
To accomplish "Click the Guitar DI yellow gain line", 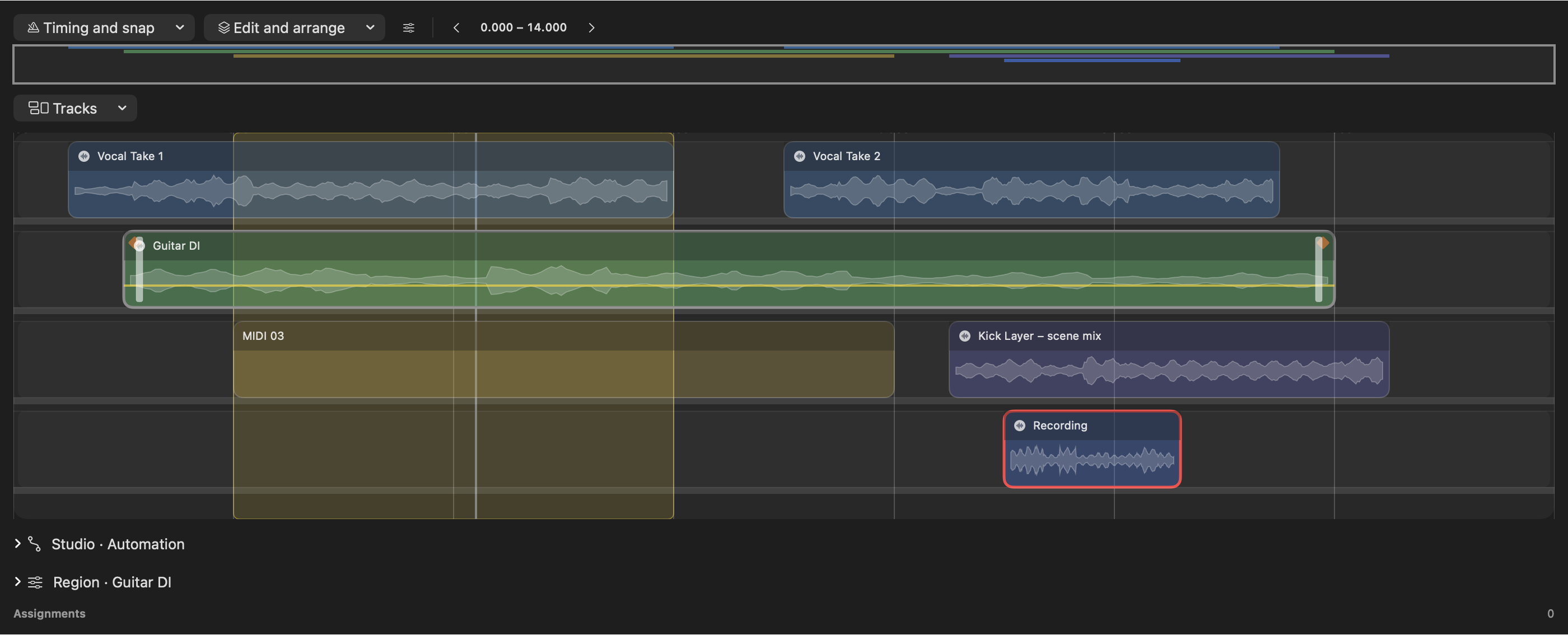I will pyautogui.click(x=729, y=286).
